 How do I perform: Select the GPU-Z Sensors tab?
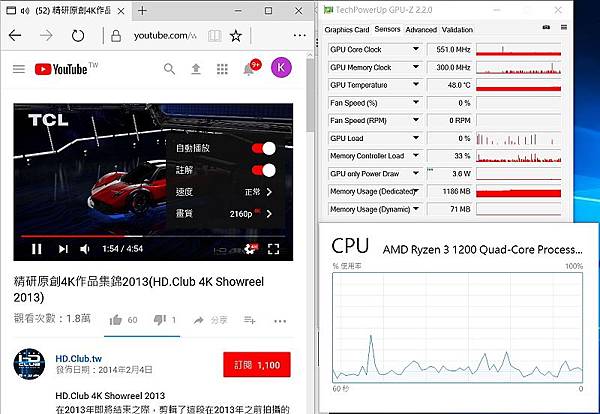point(387,29)
